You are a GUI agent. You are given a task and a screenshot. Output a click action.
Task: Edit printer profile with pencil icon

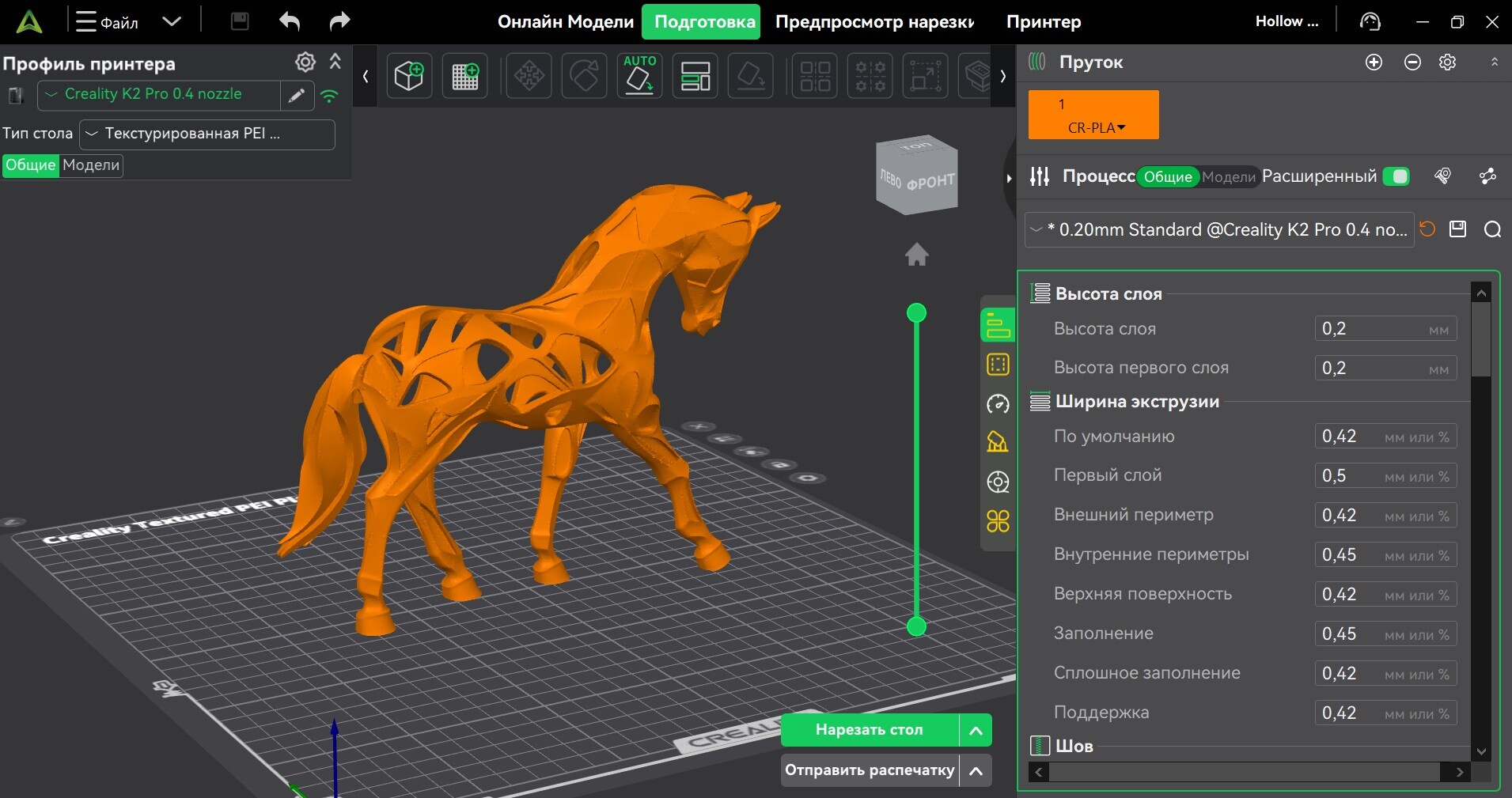297,96
